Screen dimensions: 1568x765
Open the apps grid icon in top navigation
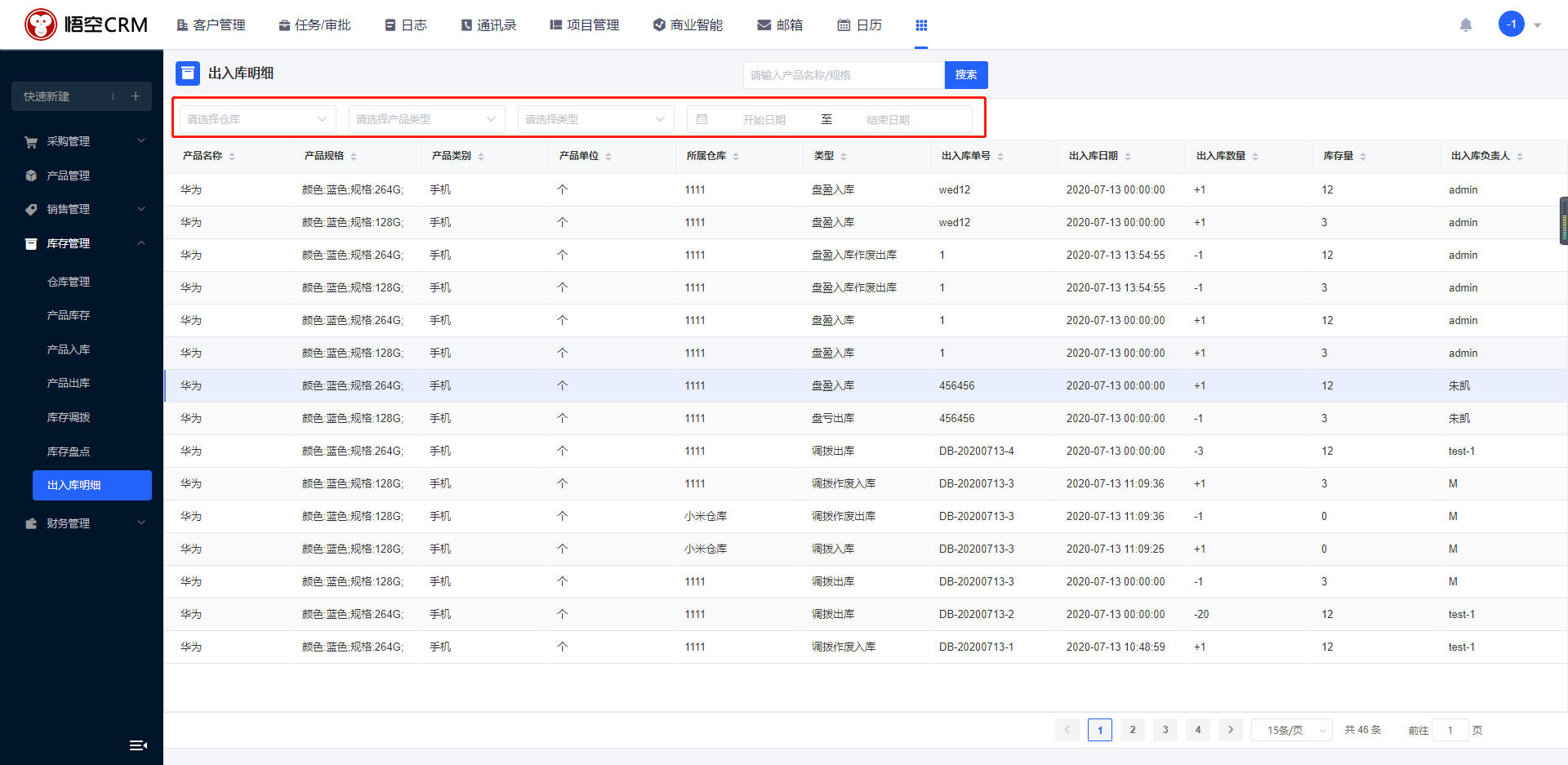point(921,25)
